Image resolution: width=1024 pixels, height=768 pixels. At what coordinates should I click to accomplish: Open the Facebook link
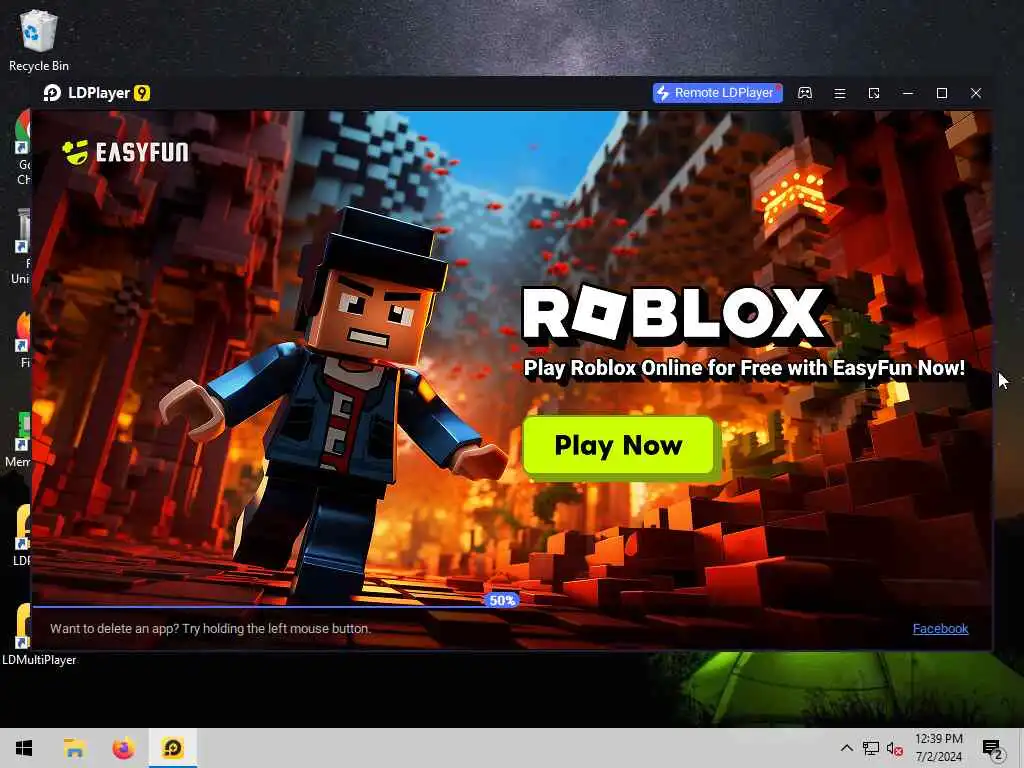tap(940, 628)
